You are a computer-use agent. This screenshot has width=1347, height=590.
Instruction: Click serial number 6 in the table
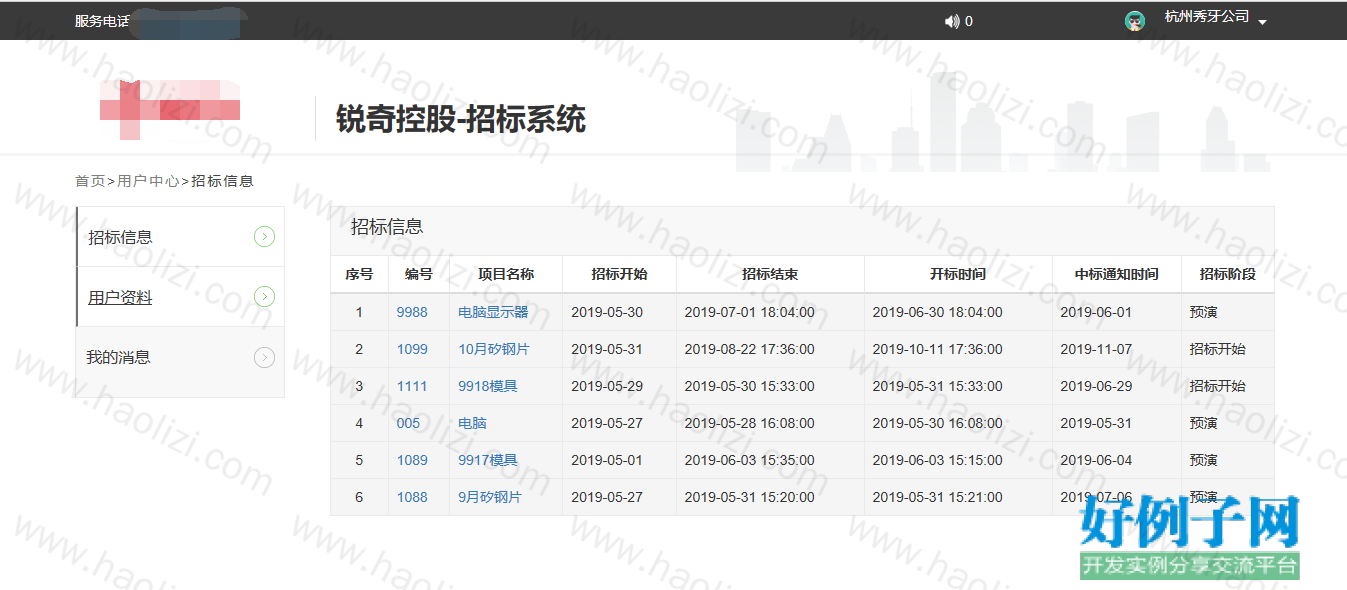tap(359, 497)
